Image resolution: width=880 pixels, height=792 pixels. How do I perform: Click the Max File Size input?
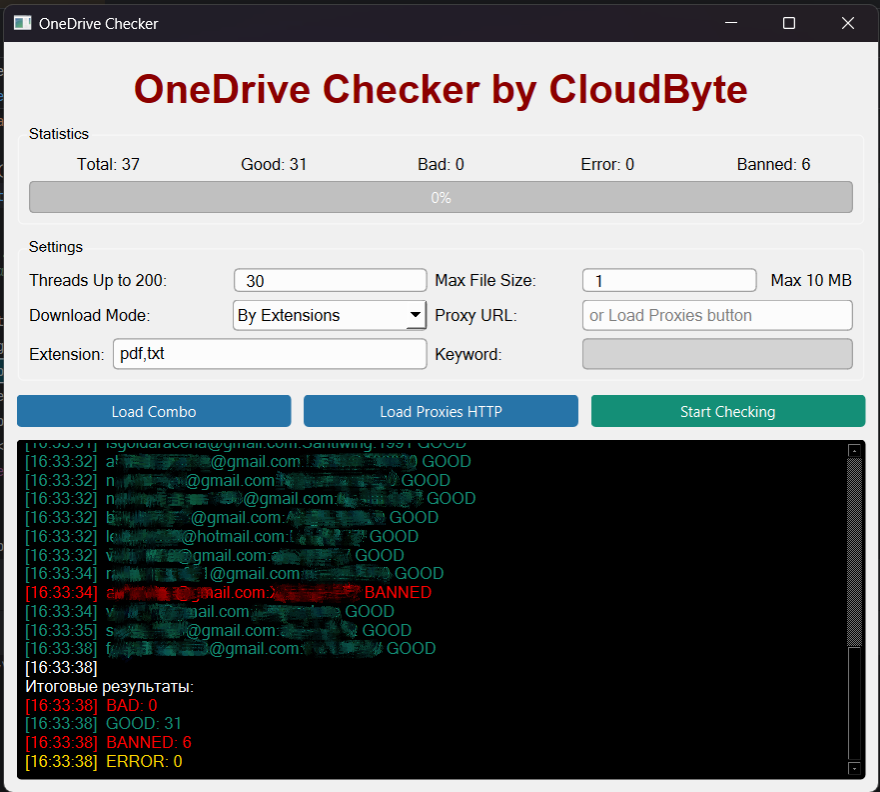669,280
